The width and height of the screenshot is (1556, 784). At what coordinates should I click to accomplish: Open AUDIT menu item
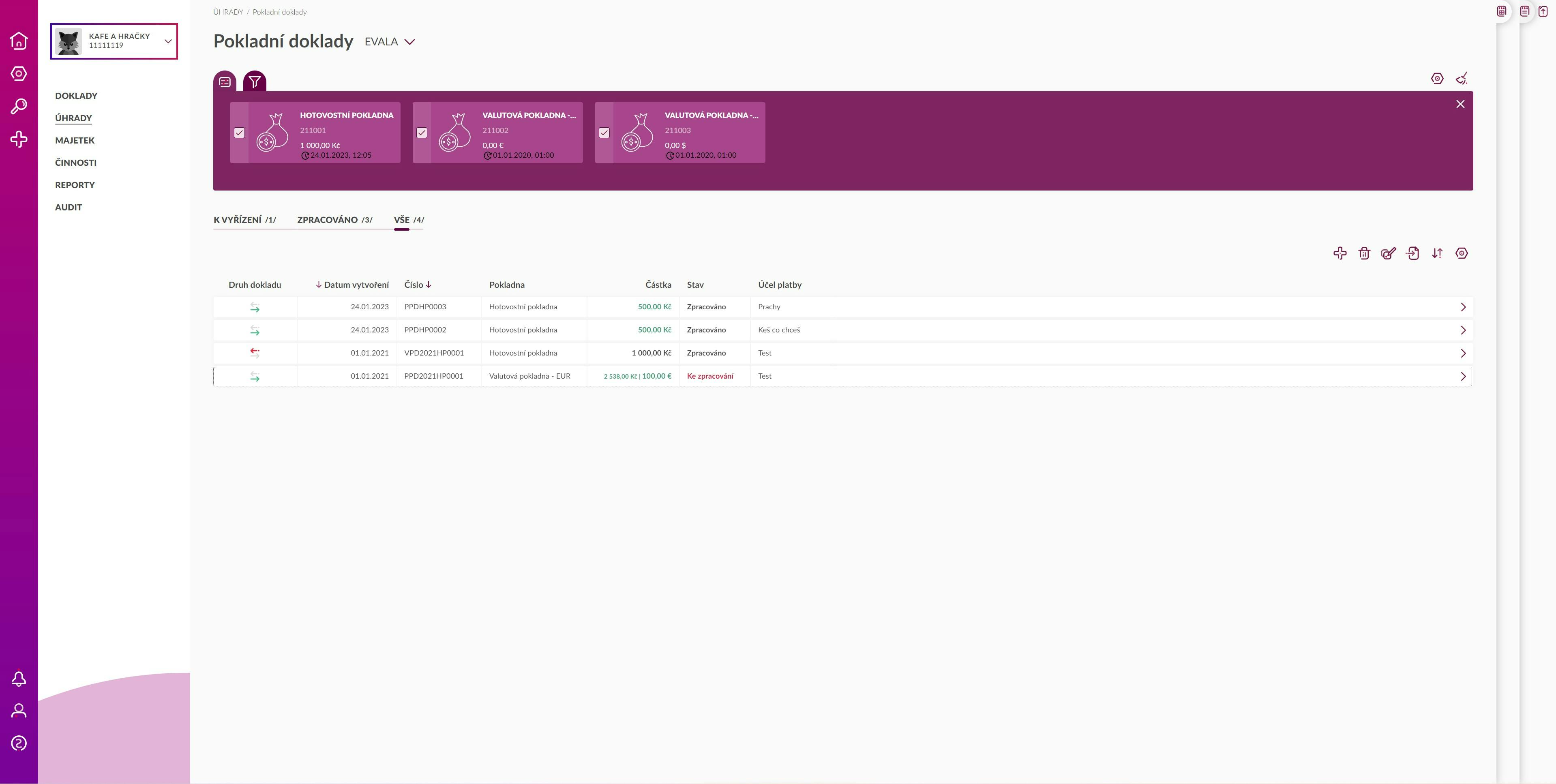(68, 207)
